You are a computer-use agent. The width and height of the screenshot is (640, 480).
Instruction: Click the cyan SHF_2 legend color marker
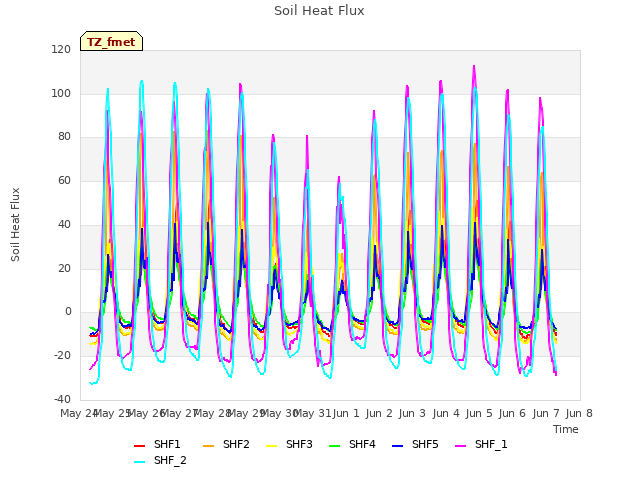pos(140,462)
